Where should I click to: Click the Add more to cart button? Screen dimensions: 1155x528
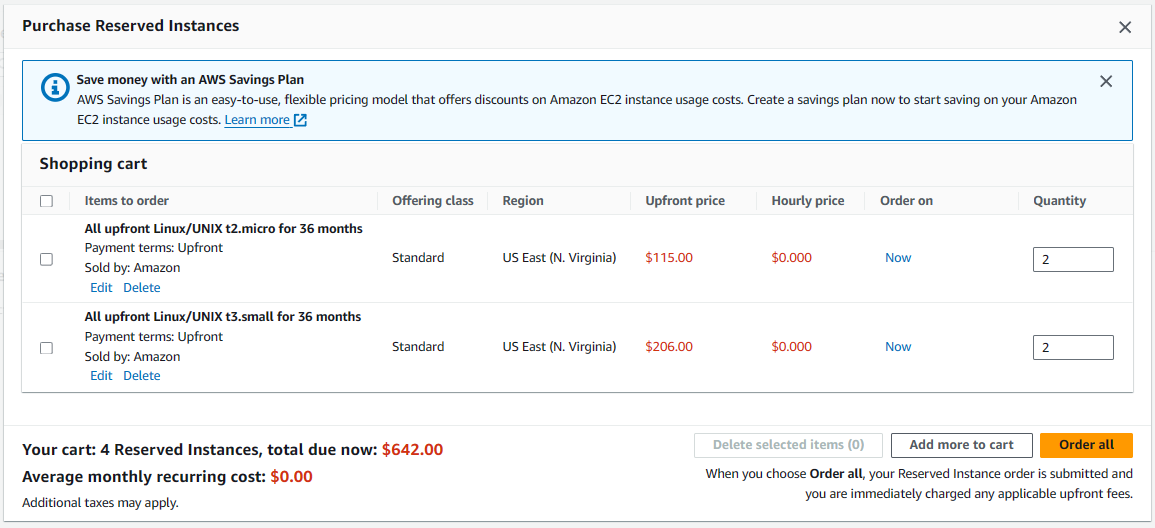tap(961, 445)
